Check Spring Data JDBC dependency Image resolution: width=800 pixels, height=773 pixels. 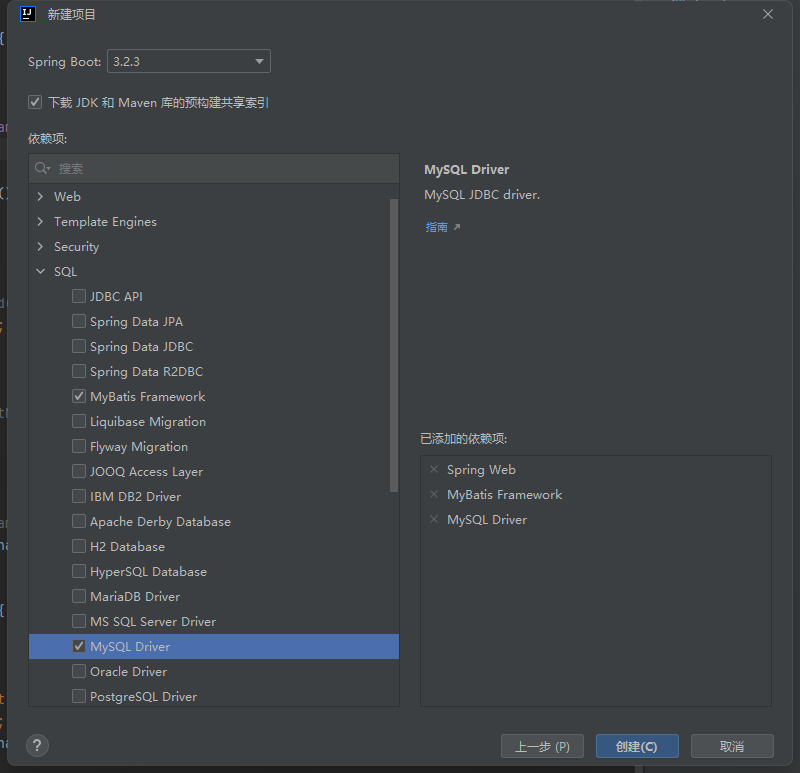79,346
